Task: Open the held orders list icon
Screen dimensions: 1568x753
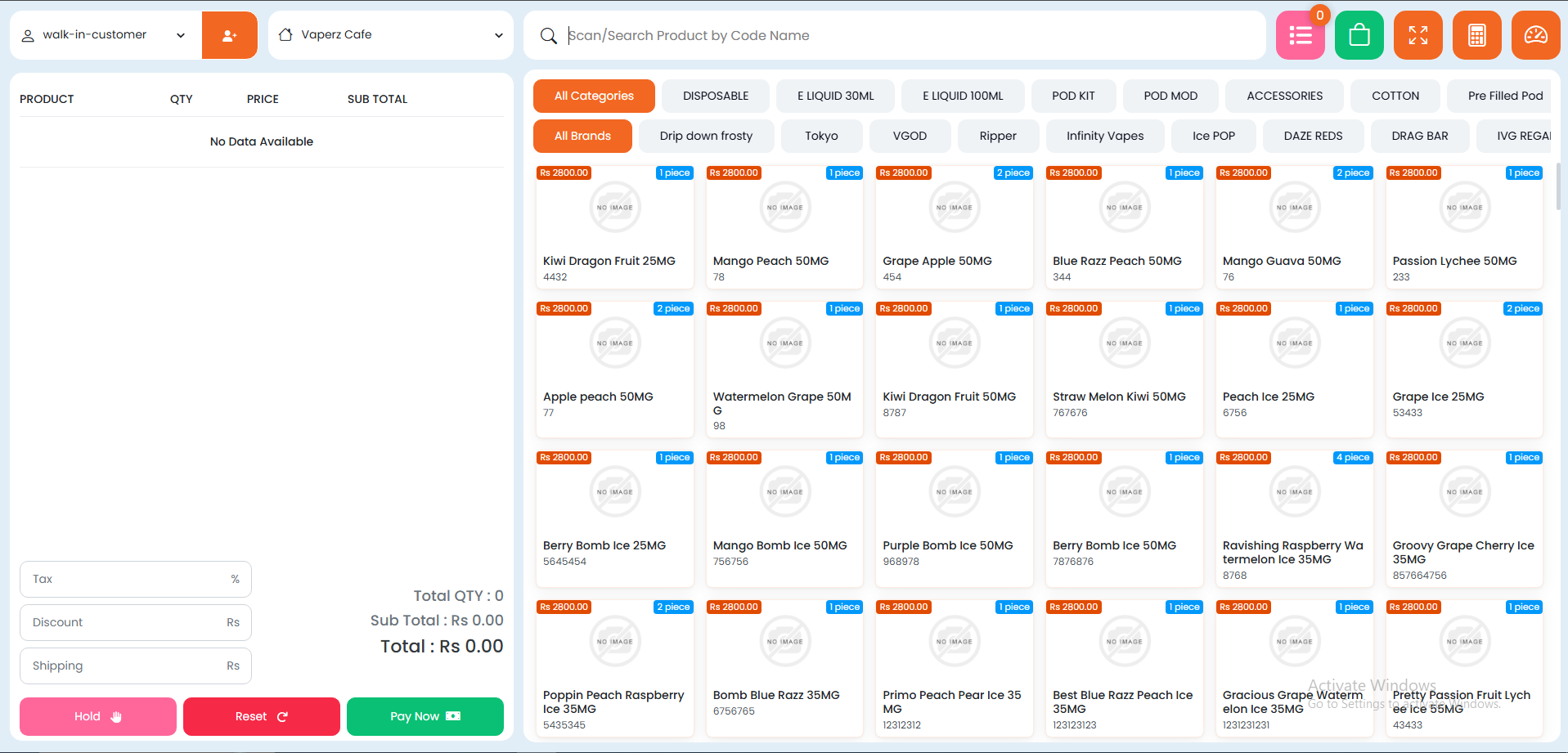Action: [1301, 35]
